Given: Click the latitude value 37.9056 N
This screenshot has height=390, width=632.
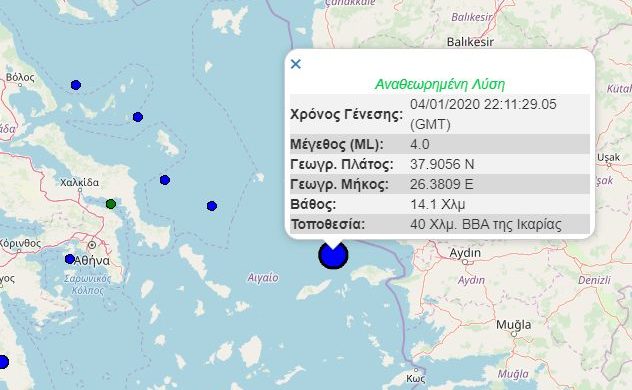Looking at the screenshot, I should point(442,164).
